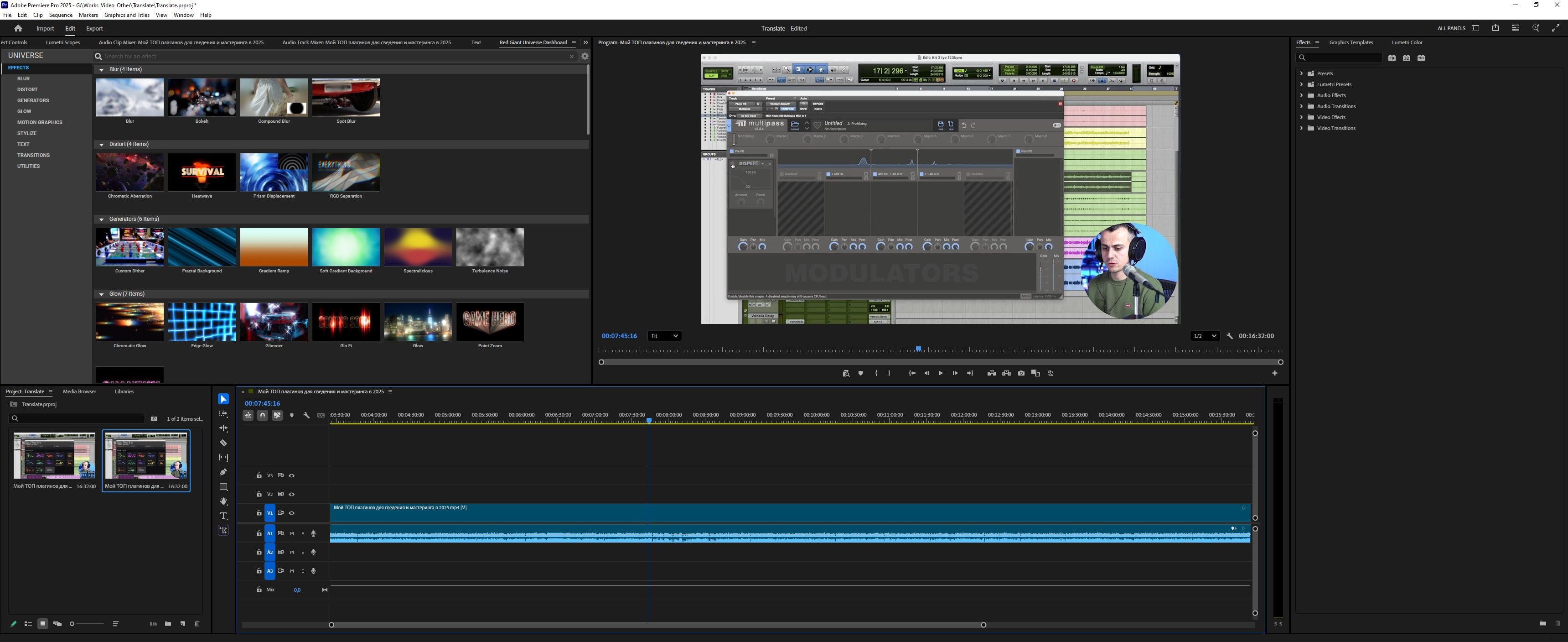Image resolution: width=1568 pixels, height=642 pixels.
Task: Select the Slip tool
Action: 223,458
